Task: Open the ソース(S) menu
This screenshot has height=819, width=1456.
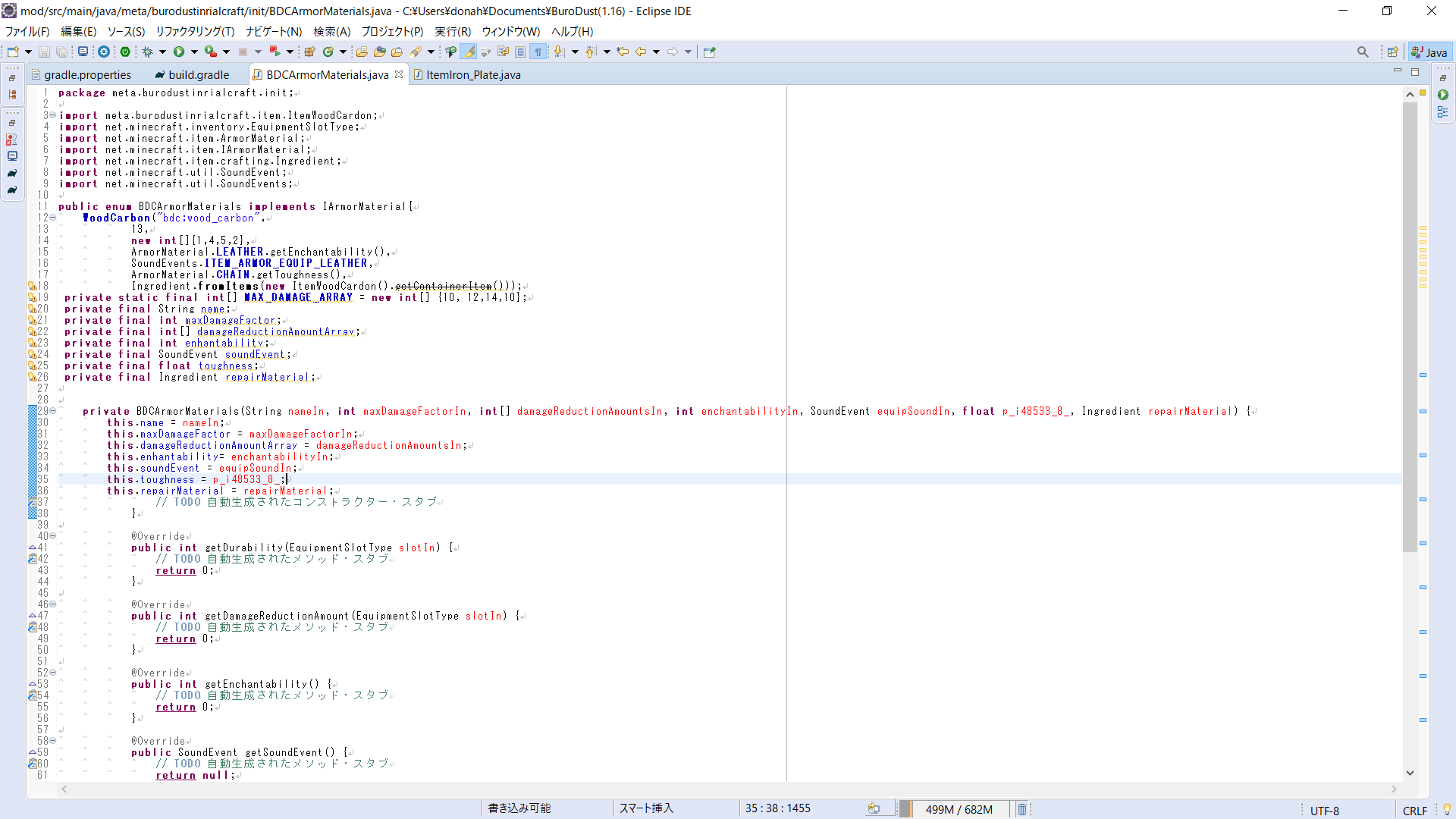Action: click(126, 31)
